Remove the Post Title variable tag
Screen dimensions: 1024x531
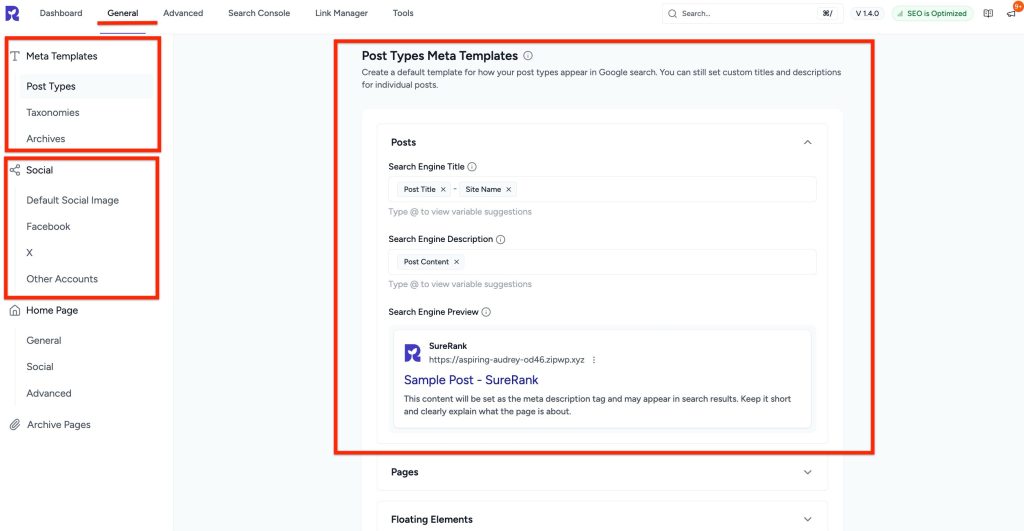point(443,189)
